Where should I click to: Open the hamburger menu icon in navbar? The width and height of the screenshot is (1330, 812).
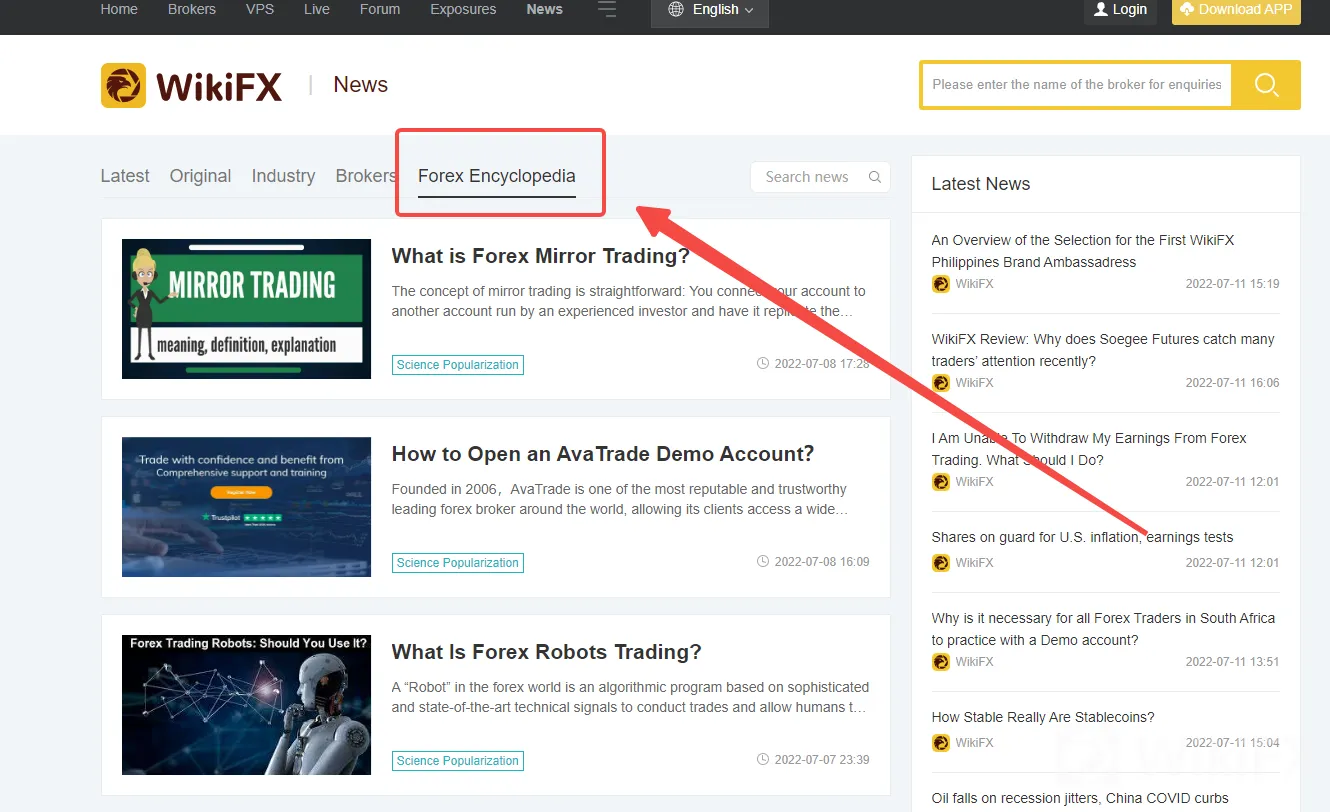607,10
